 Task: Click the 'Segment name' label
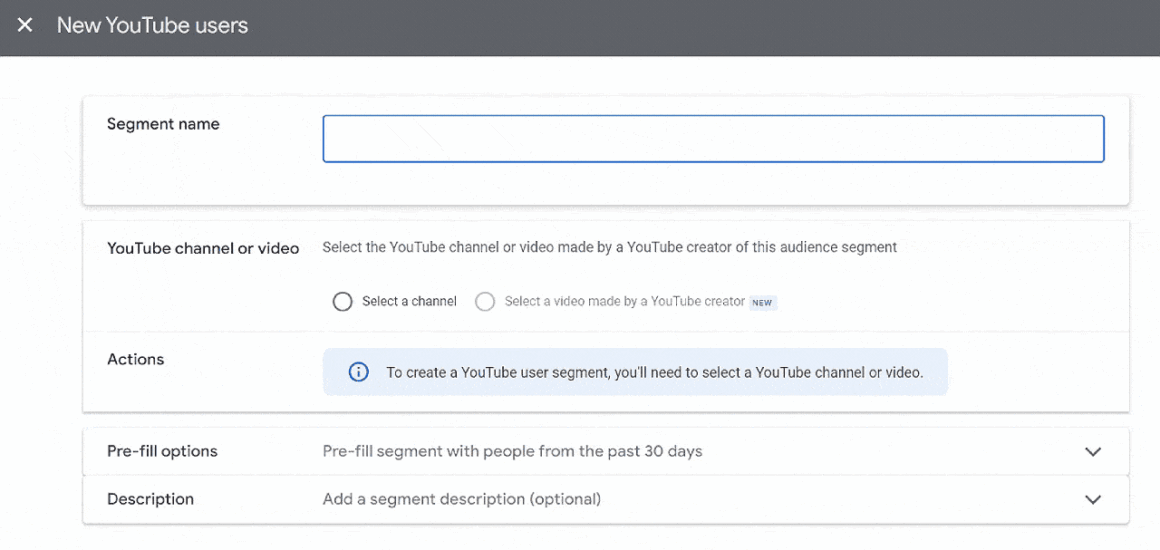[x=163, y=124]
